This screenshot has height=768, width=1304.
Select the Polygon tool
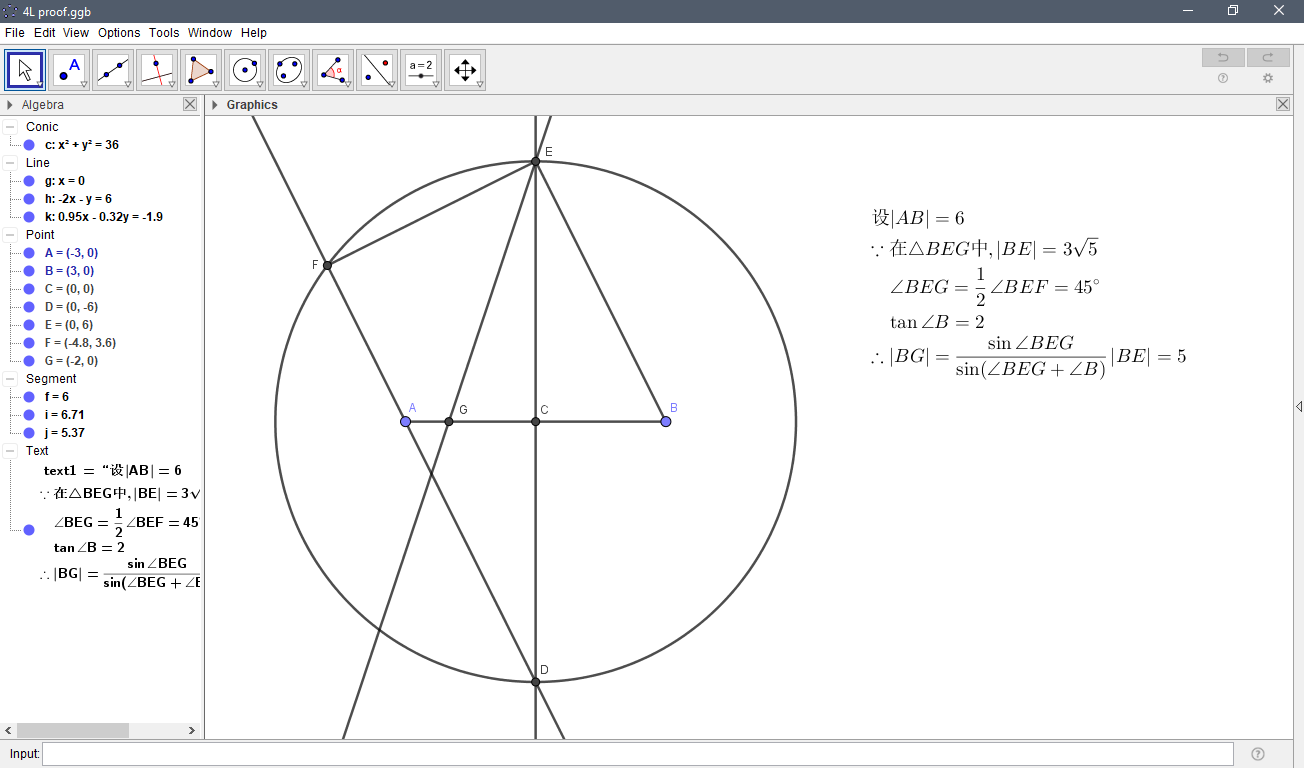[x=201, y=69]
